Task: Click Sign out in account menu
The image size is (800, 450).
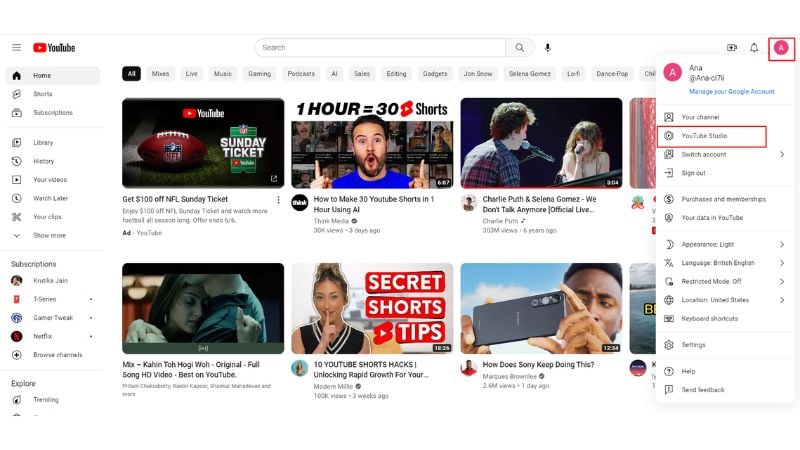Action: pos(725,173)
